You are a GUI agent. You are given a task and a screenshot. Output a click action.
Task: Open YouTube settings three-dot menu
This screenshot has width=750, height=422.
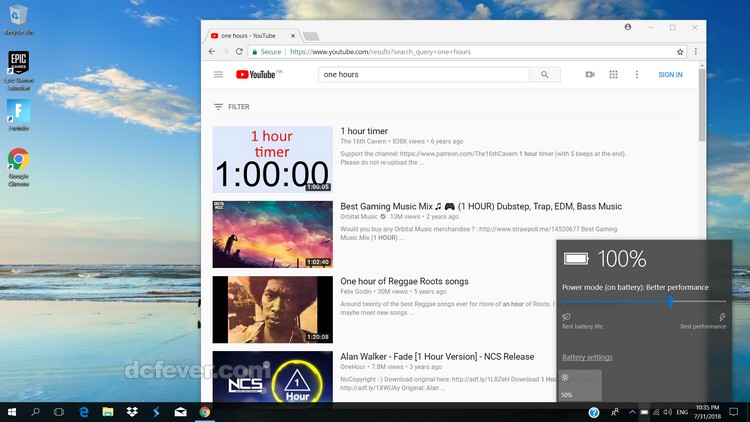tap(637, 75)
